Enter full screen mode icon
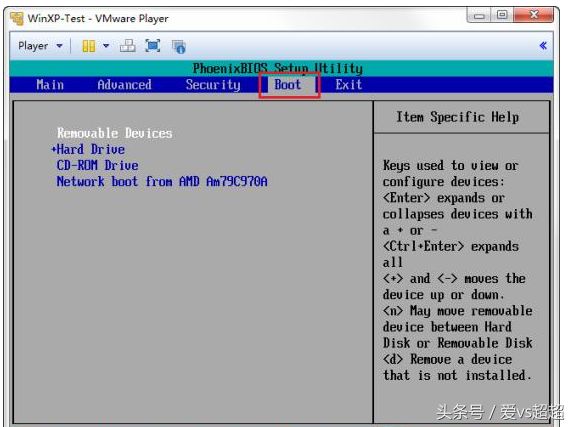This screenshot has height=427, width=575. (x=153, y=45)
